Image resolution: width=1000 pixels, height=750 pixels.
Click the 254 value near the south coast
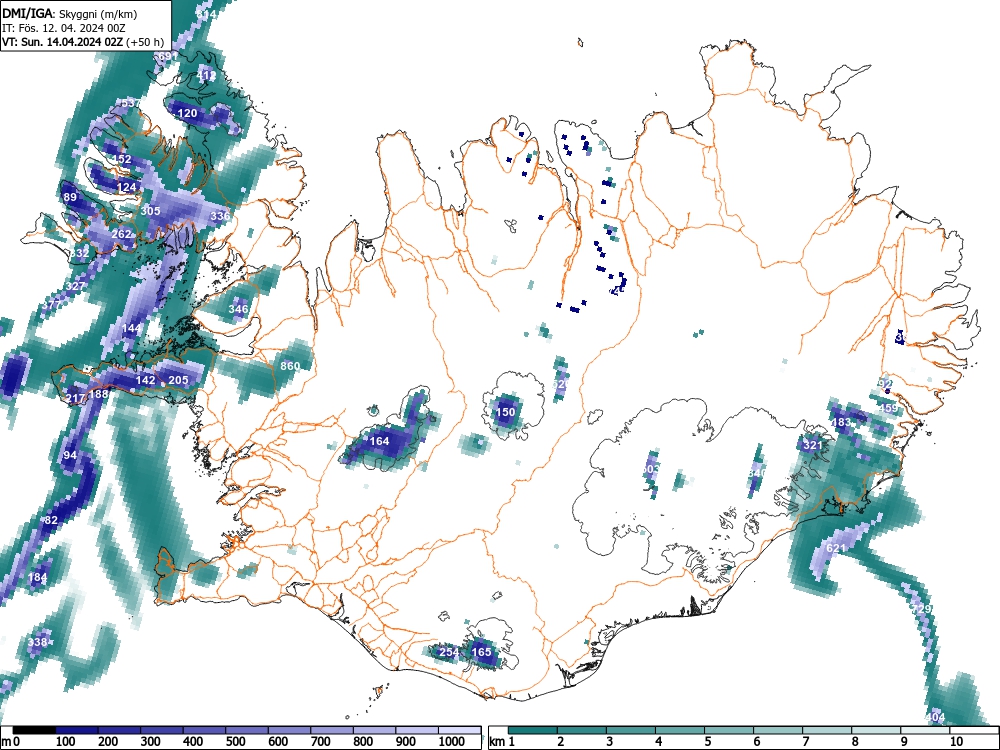pyautogui.click(x=449, y=652)
